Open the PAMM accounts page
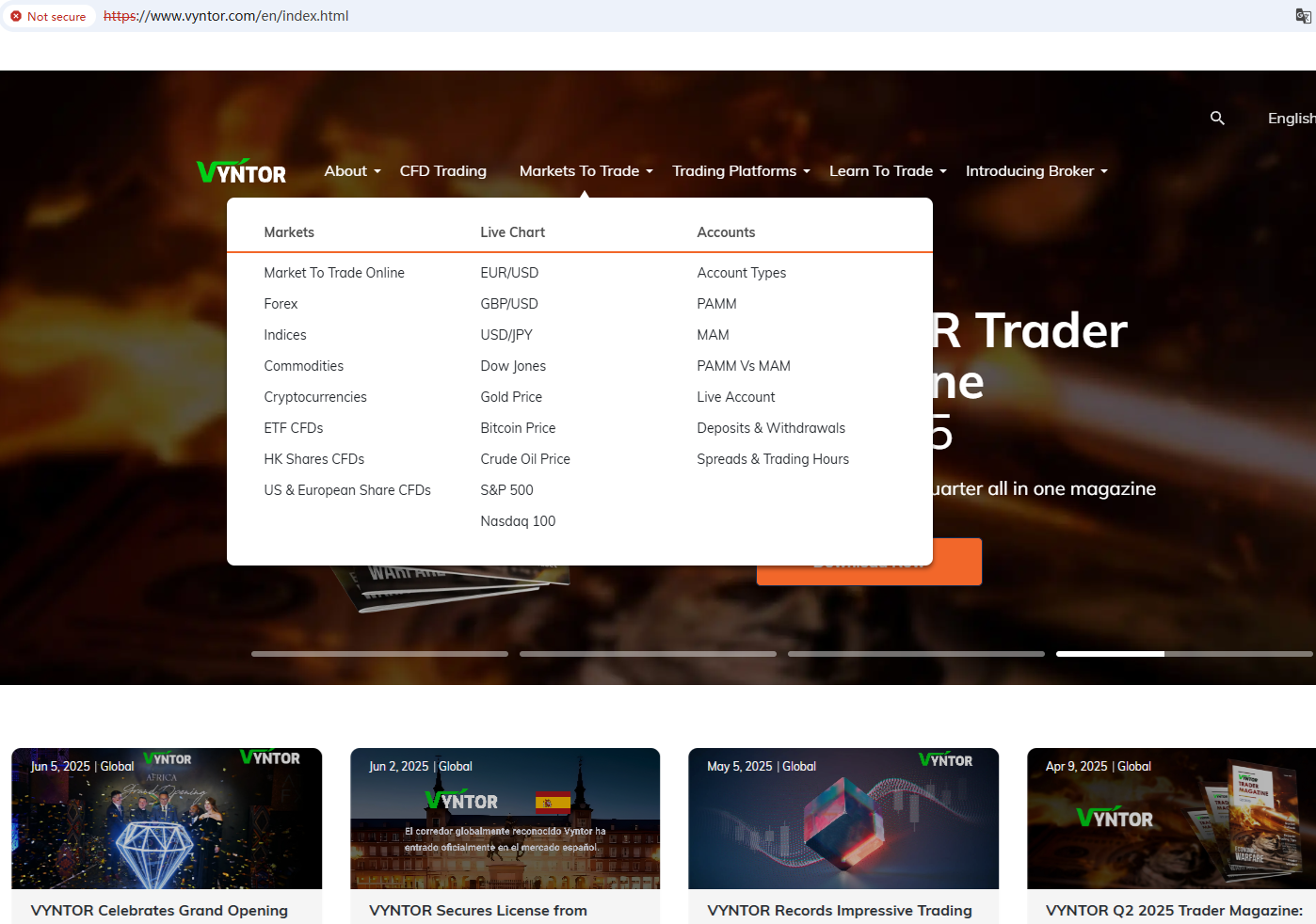Viewport: 1316px width, 924px height. [x=716, y=304]
